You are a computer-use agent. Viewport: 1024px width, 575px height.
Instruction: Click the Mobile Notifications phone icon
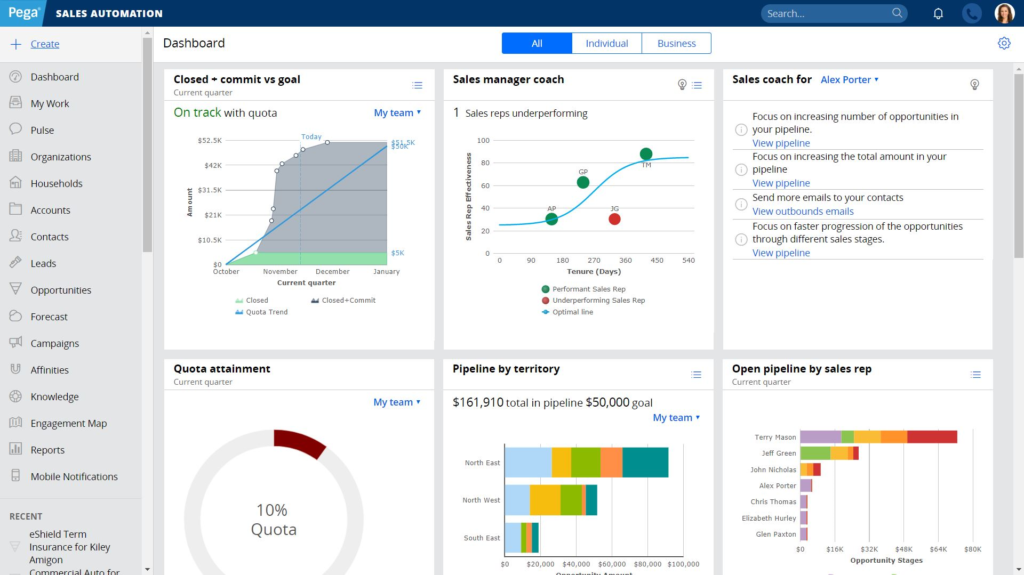coord(16,476)
